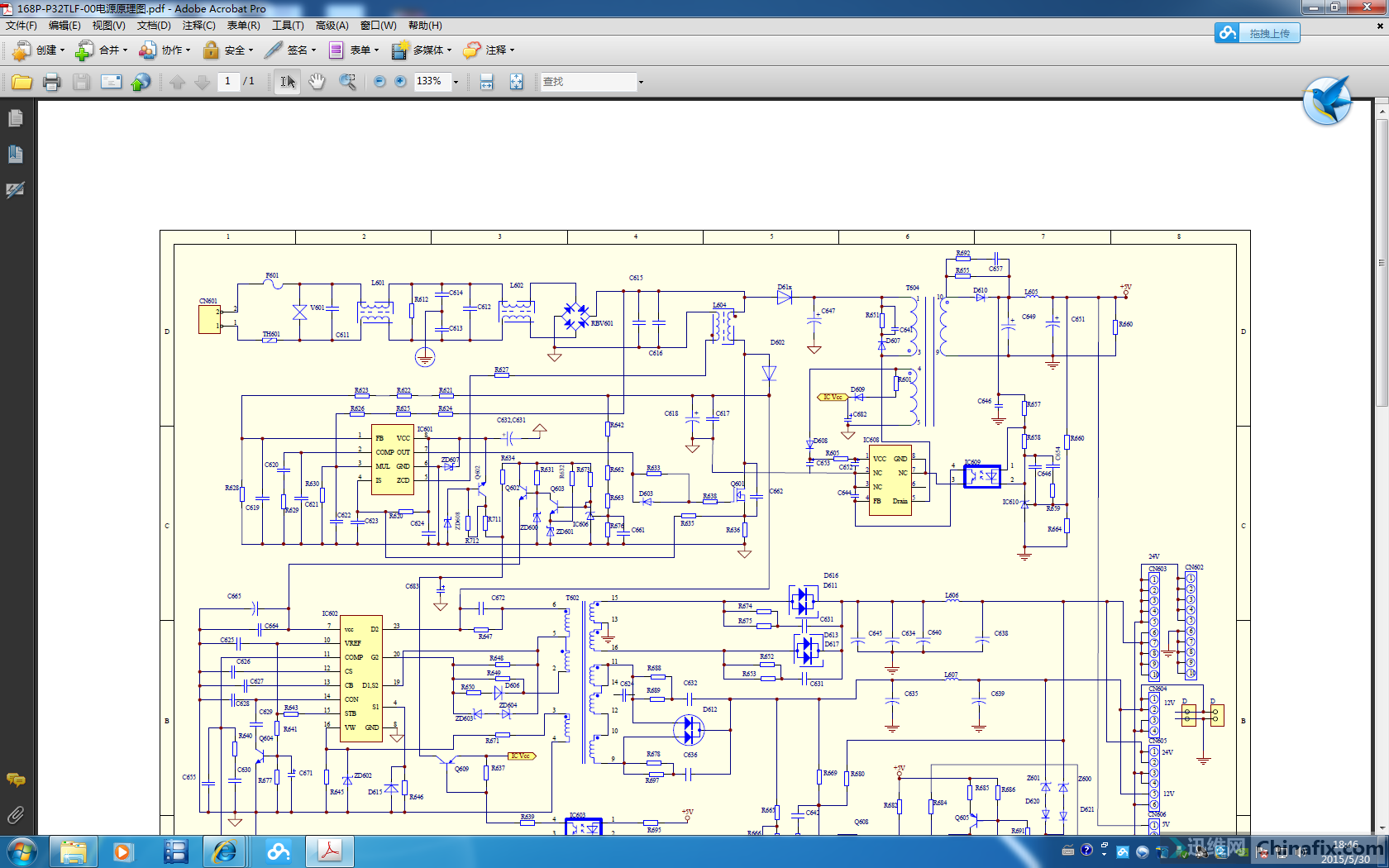Click the blue bird floating assistant icon
The image size is (1389, 868).
tap(1327, 101)
